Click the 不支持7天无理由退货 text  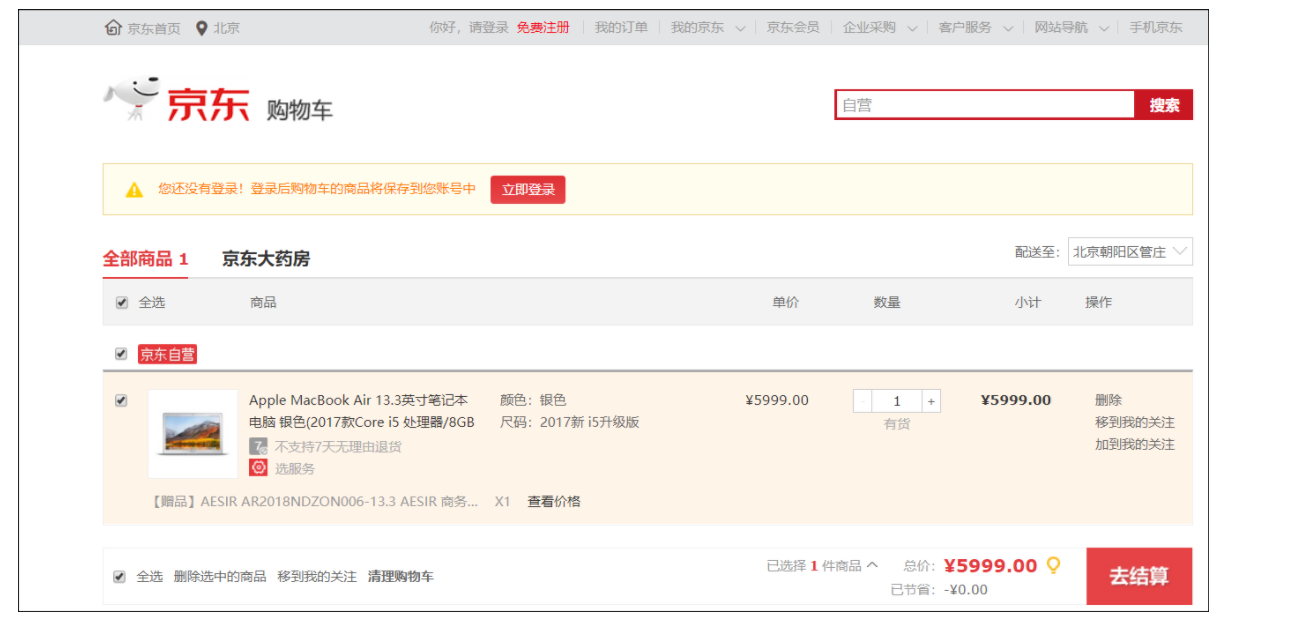tap(338, 447)
